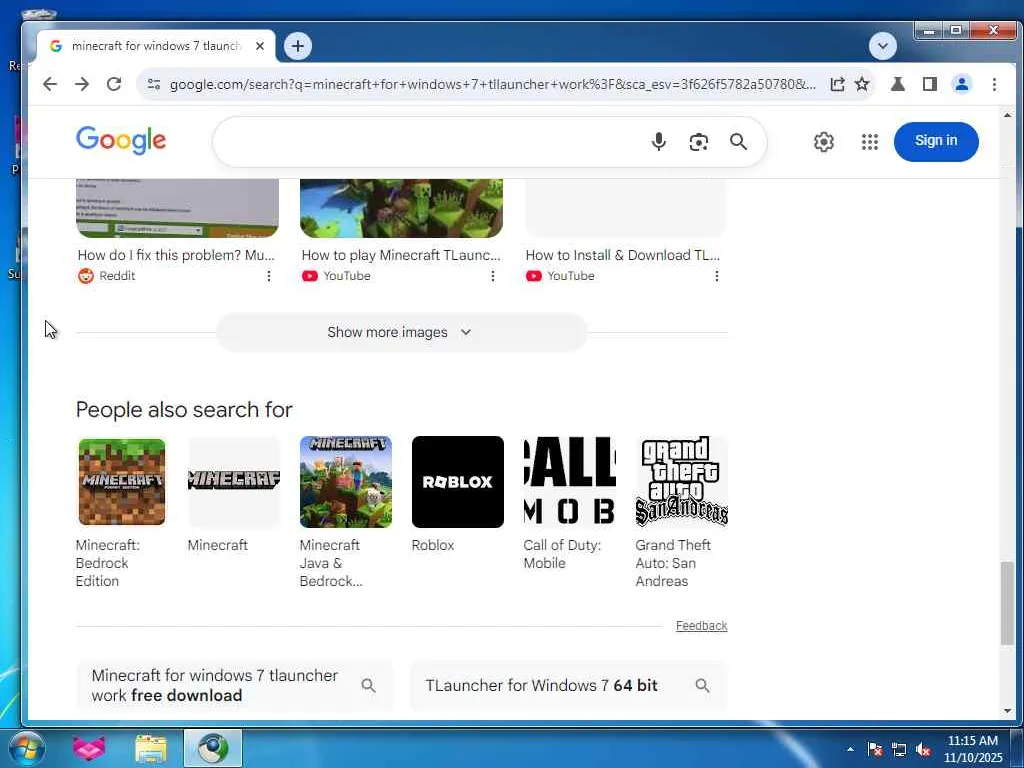
Task: Open Action Center flag icon
Action: pos(874,750)
